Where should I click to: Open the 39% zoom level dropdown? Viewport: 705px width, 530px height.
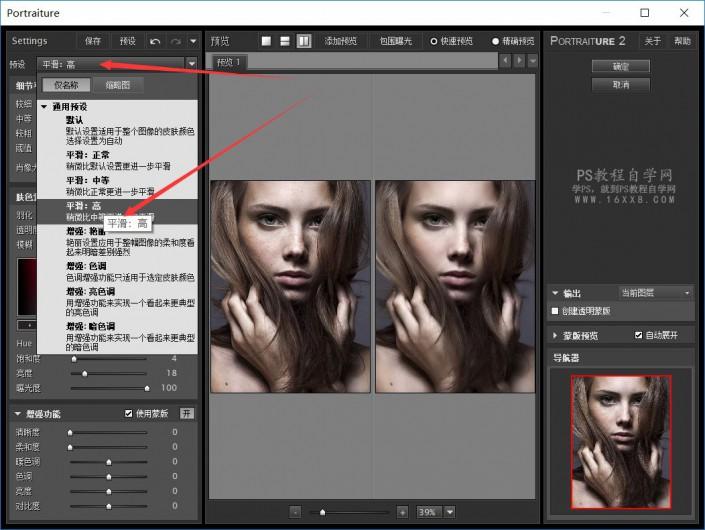(449, 511)
